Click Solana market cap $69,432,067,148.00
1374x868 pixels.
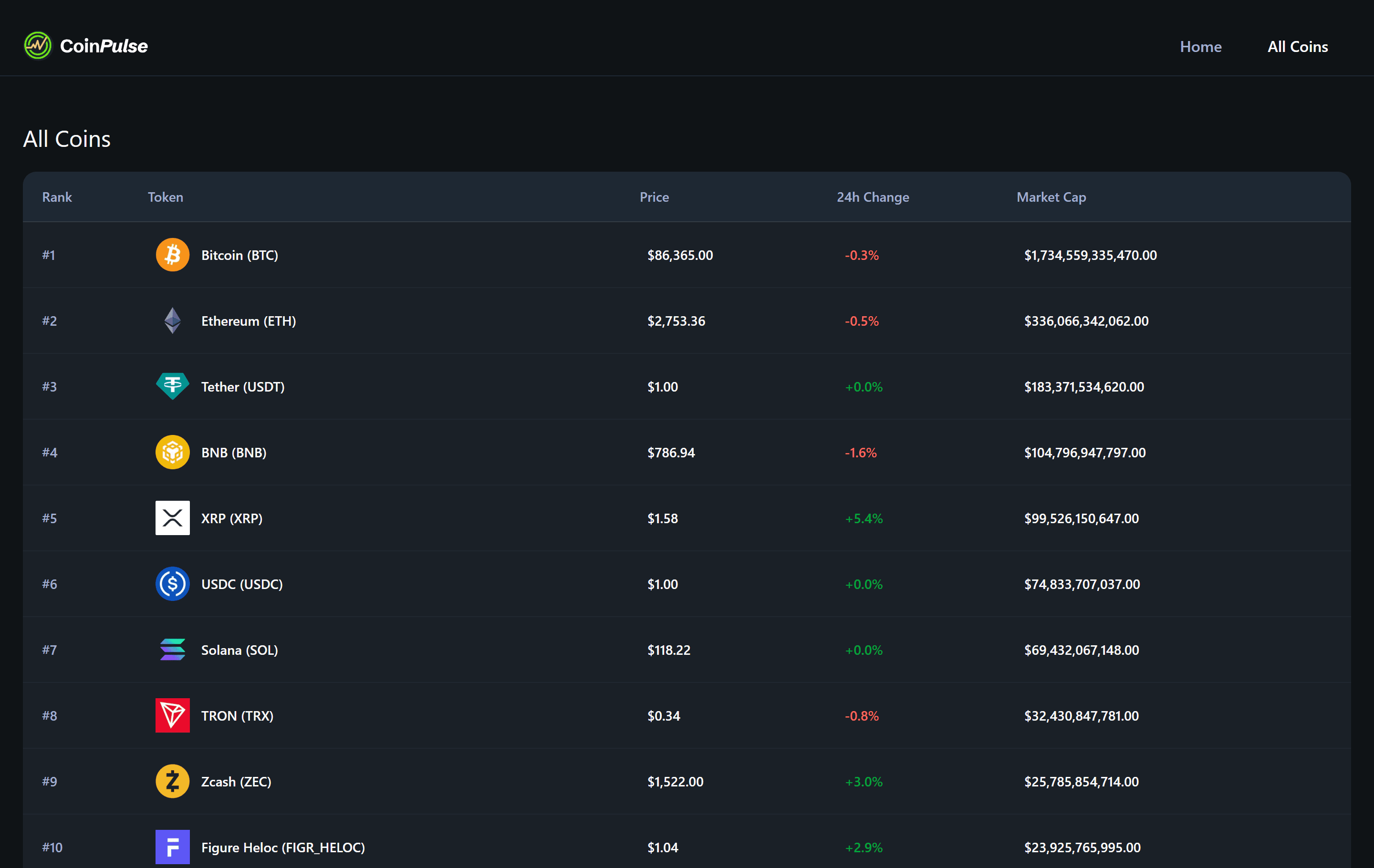click(x=1081, y=650)
